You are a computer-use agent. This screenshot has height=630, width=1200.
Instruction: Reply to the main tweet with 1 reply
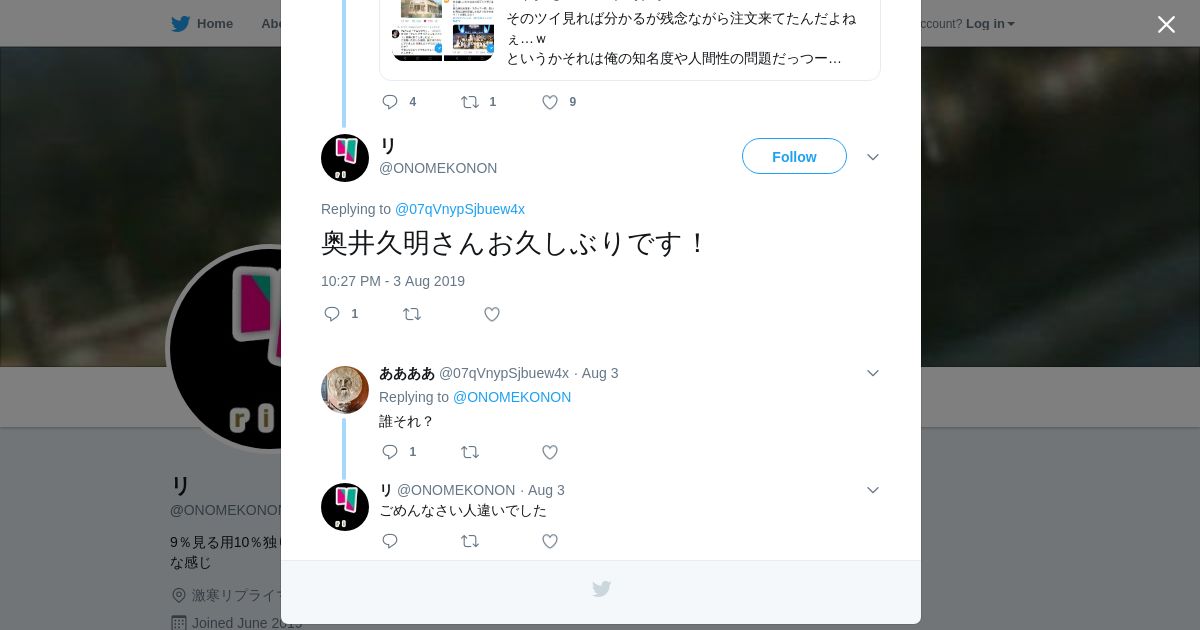(341, 314)
